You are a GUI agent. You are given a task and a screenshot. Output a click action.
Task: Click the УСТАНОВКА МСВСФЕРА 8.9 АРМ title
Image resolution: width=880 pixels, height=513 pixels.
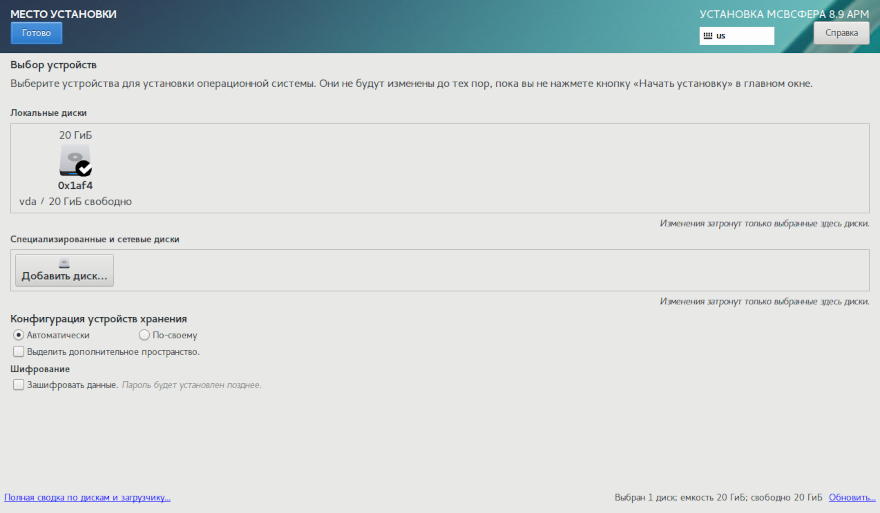pos(784,14)
